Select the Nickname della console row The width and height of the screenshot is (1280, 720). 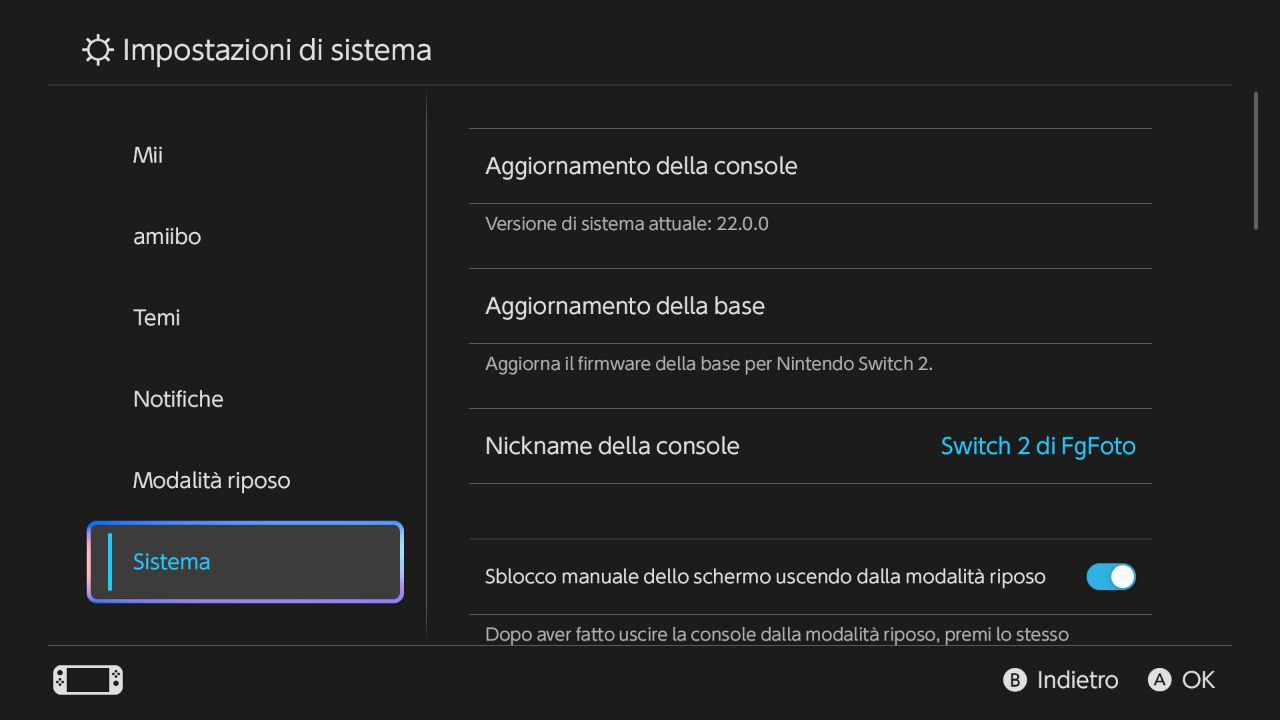pyautogui.click(x=612, y=446)
